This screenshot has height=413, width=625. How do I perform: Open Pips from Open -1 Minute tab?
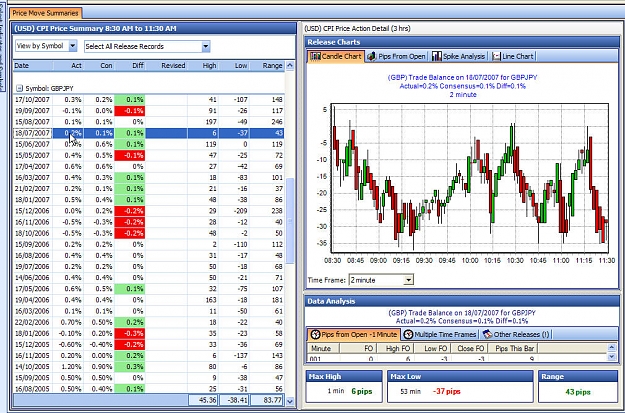(354, 334)
